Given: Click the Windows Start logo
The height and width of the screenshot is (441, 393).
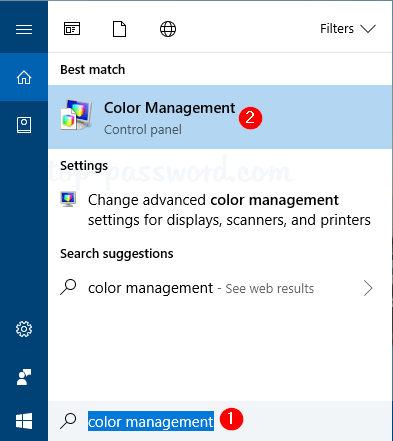Looking at the screenshot, I should tap(24, 421).
